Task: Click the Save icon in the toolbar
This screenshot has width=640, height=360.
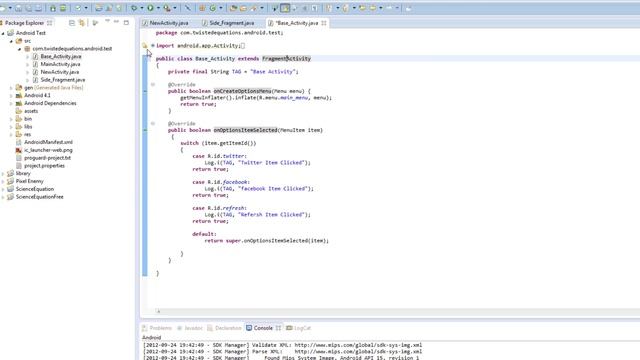Action: [x=18, y=8]
